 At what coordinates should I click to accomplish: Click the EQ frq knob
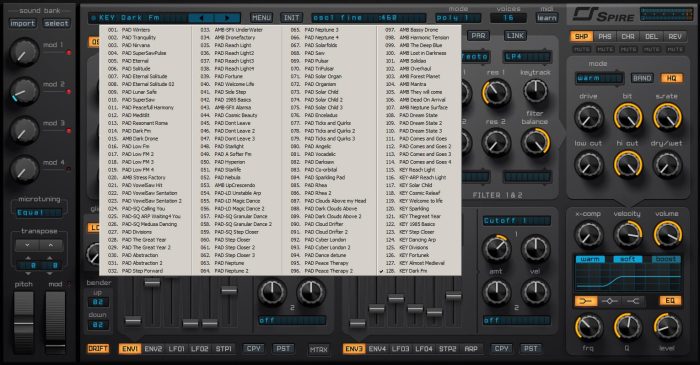pyautogui.click(x=588, y=327)
